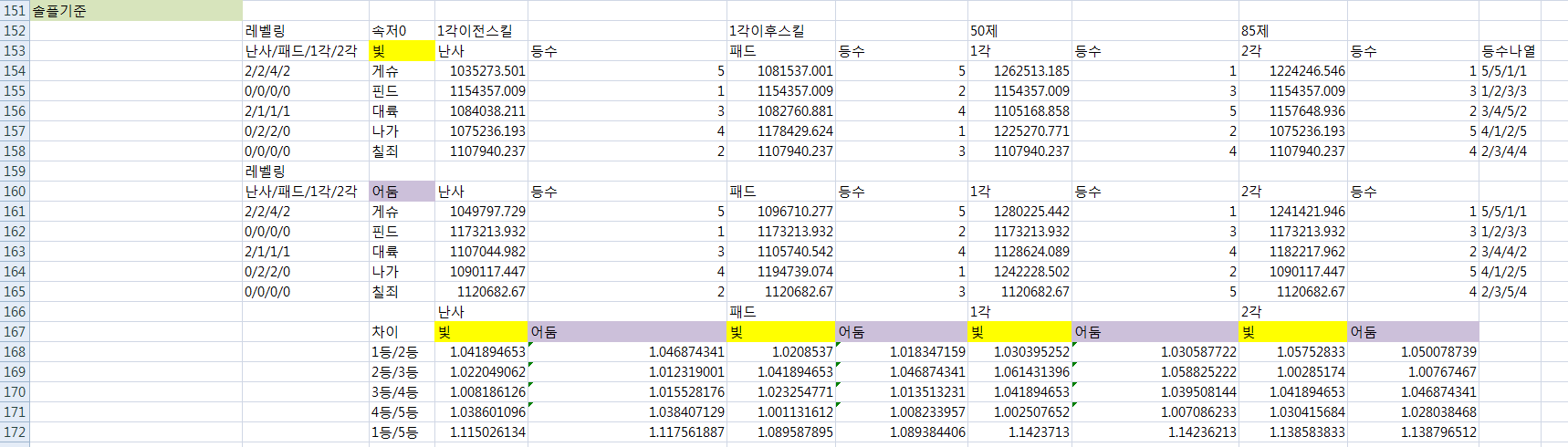Click the cell with value 1280225.442
This screenshot has height=447, width=1568.
[x=1019, y=212]
